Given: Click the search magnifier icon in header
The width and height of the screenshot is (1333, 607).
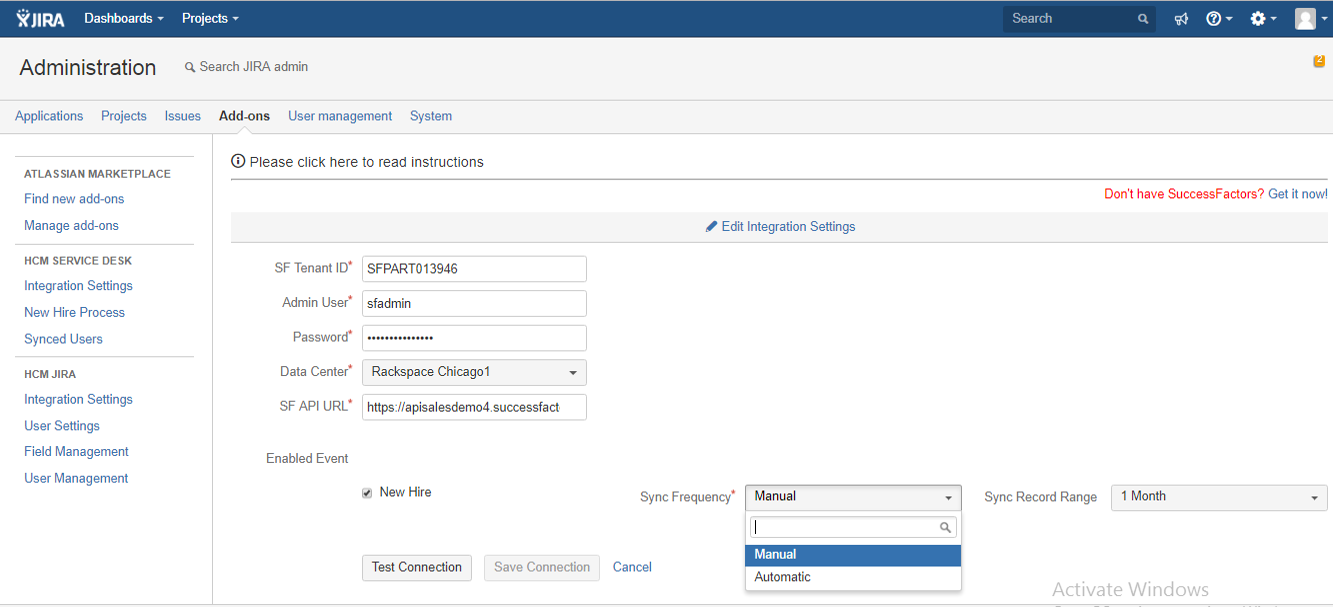Looking at the screenshot, I should pyautogui.click(x=1143, y=19).
